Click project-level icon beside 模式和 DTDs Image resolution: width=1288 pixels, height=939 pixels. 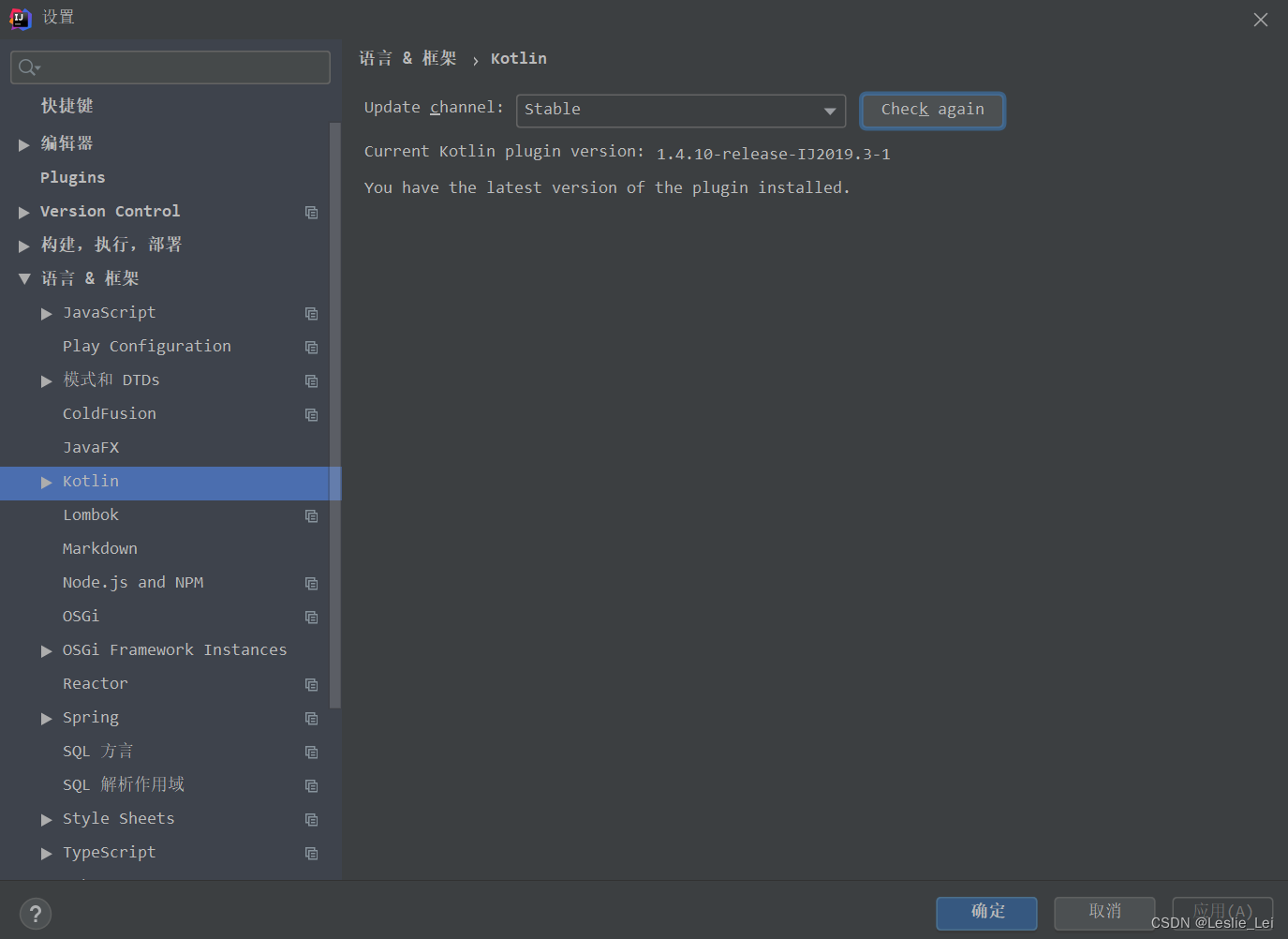312,381
